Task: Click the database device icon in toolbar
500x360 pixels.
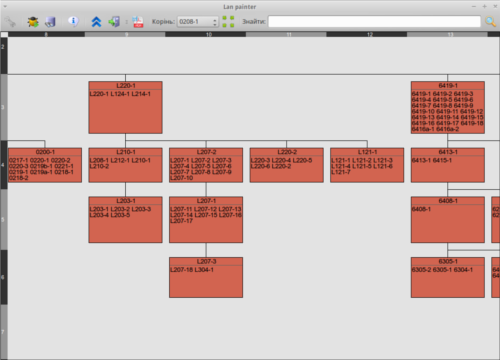Action: point(50,22)
